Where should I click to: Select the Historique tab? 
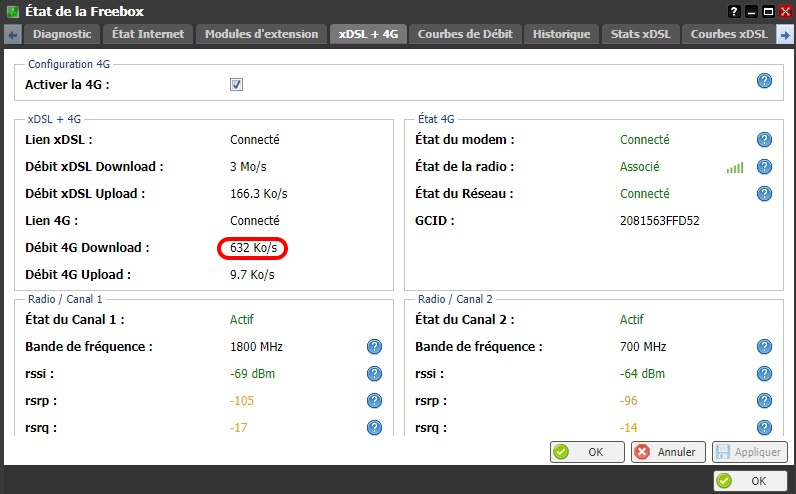coord(561,34)
